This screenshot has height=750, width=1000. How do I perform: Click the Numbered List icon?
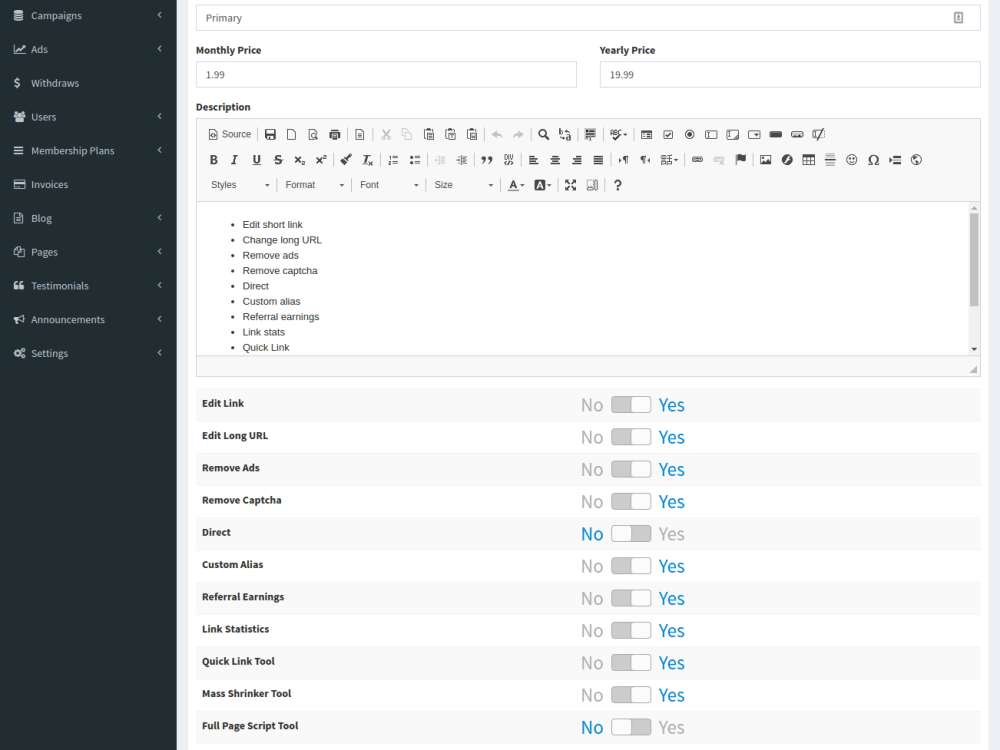point(393,159)
